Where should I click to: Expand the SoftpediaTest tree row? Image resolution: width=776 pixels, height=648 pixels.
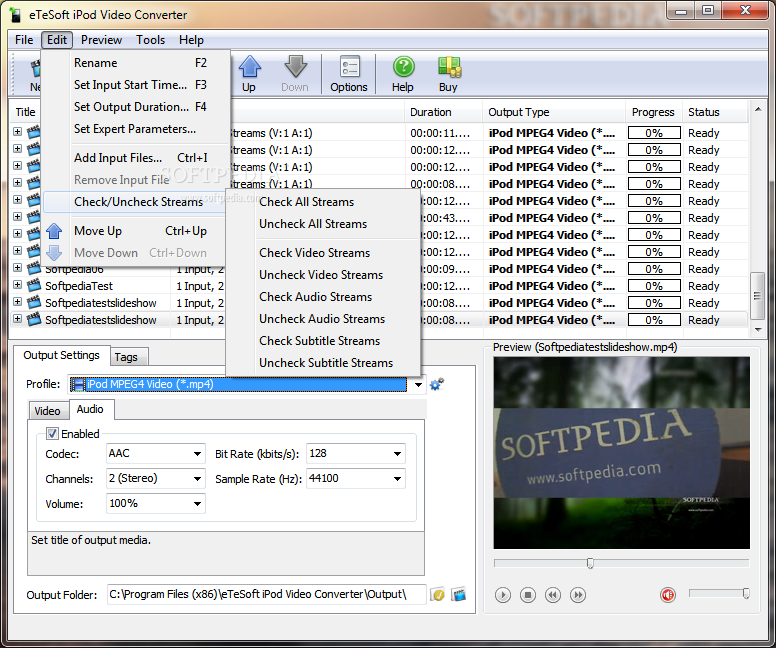click(x=17, y=285)
